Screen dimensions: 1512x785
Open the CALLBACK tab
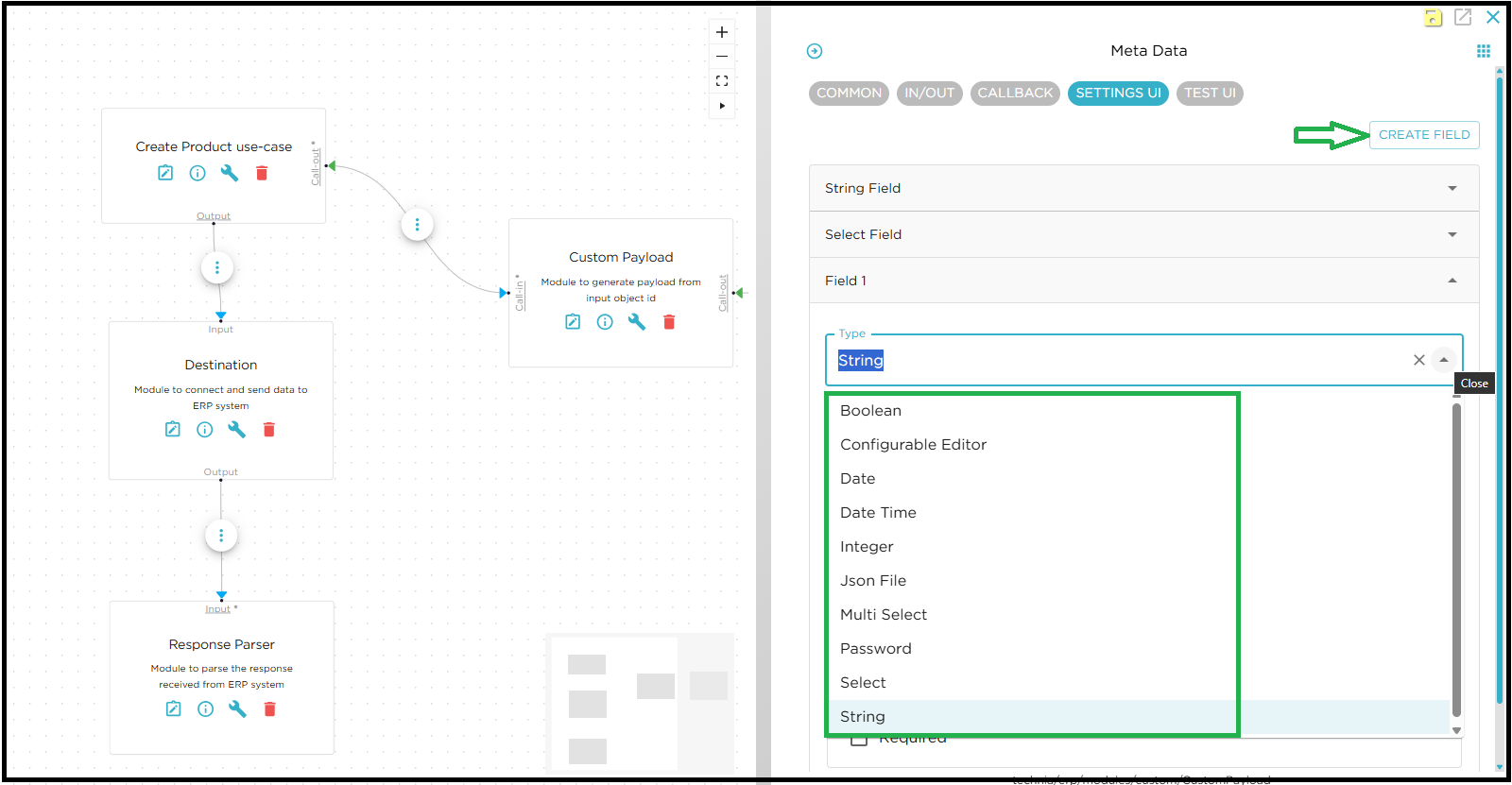(x=1015, y=93)
